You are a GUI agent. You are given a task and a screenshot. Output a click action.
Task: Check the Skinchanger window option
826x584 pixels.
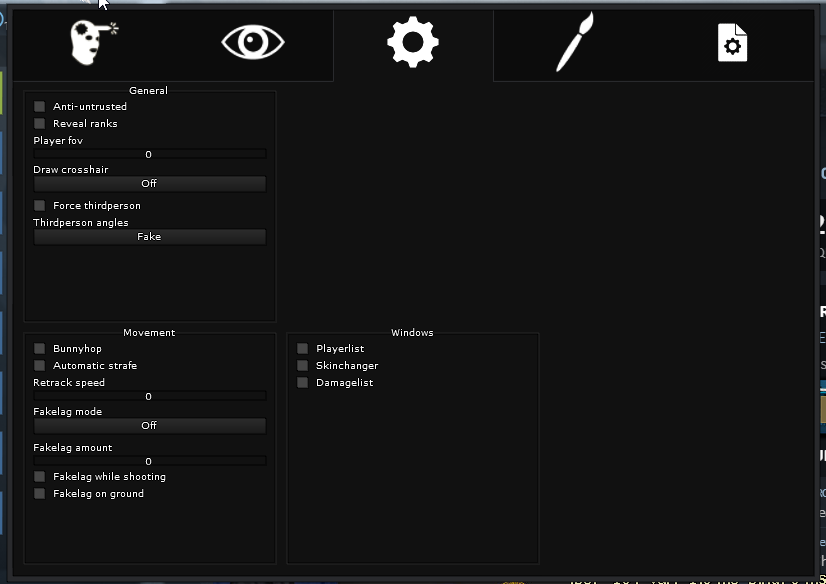pyautogui.click(x=302, y=365)
